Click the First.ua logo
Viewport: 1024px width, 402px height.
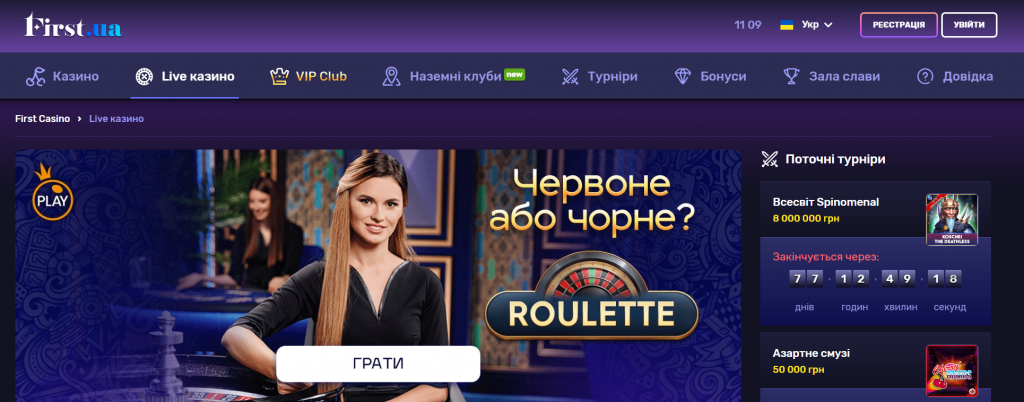[72, 25]
